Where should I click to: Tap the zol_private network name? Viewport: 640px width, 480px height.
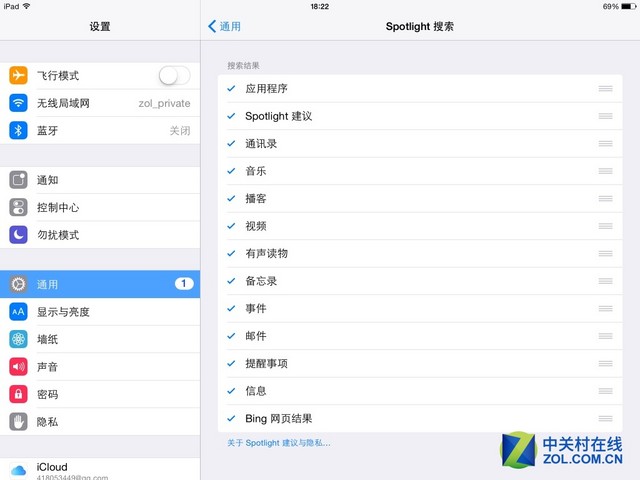click(164, 103)
